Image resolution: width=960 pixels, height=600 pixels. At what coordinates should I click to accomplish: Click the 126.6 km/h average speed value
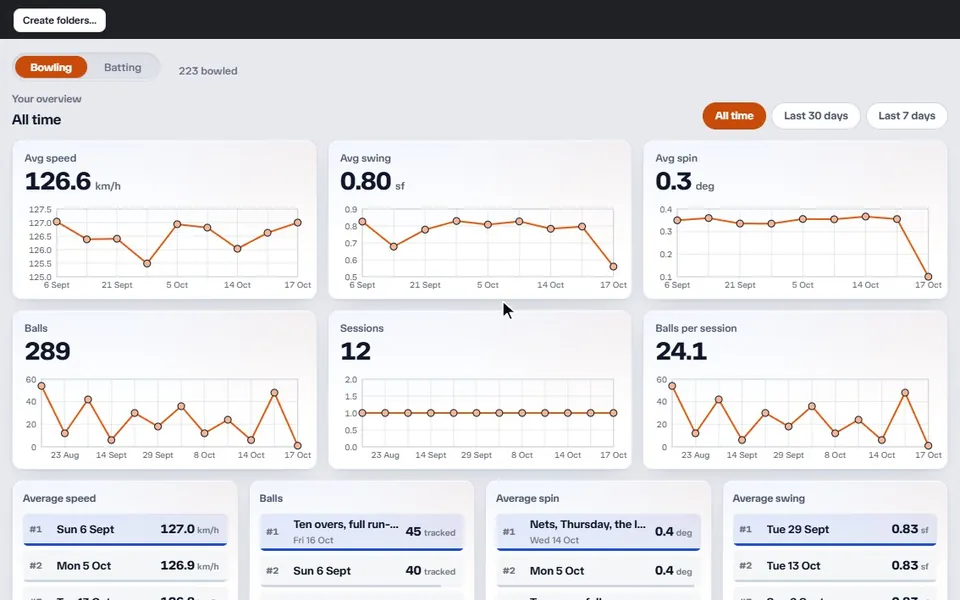(x=72, y=182)
